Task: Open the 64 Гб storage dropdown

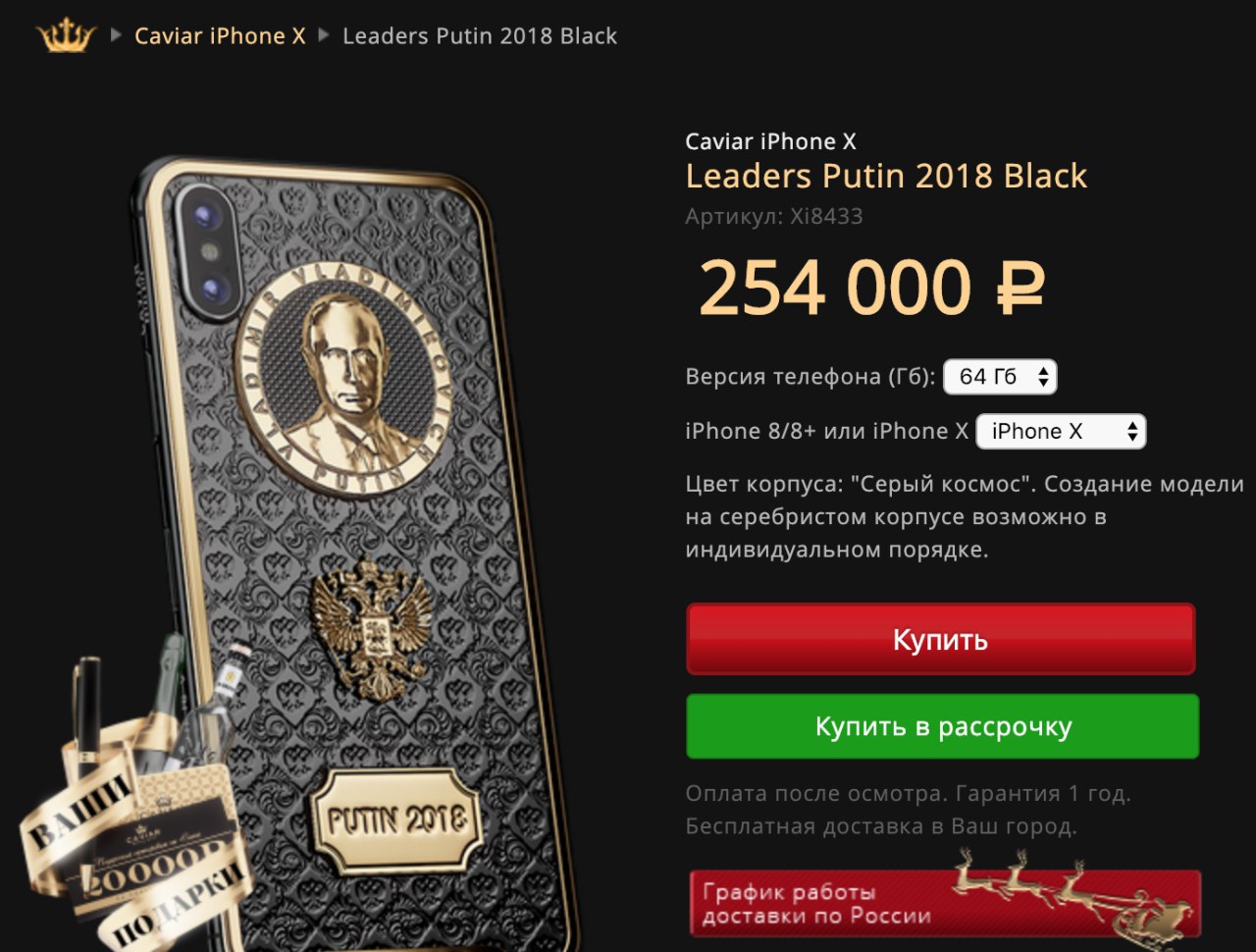Action: (1000, 377)
